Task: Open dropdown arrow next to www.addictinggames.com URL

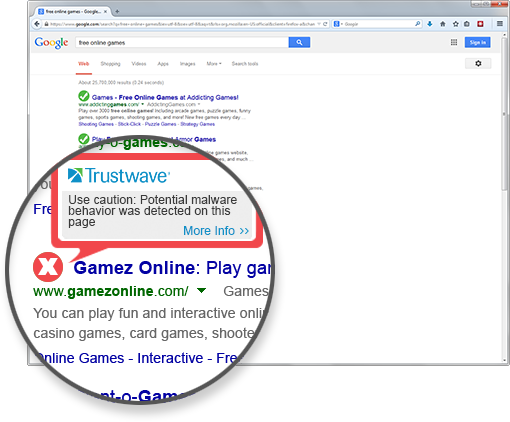Action: pos(143,104)
